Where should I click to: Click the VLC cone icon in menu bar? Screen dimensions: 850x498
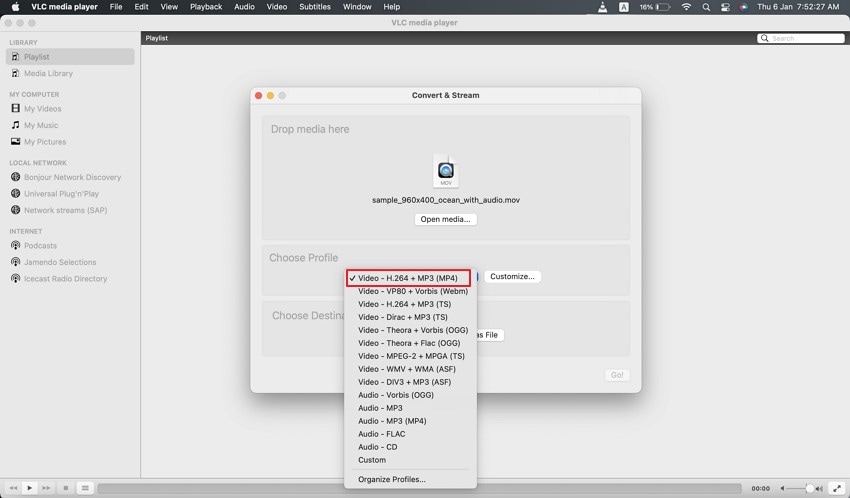pos(602,7)
